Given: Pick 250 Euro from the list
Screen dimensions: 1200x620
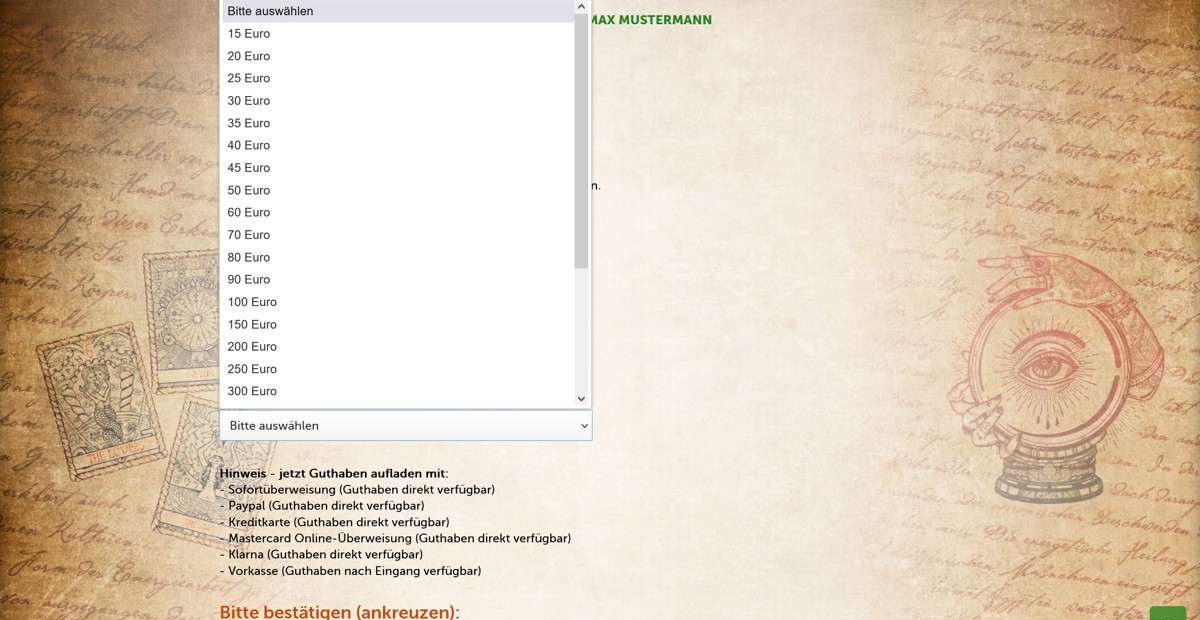Looking at the screenshot, I should (252, 369).
